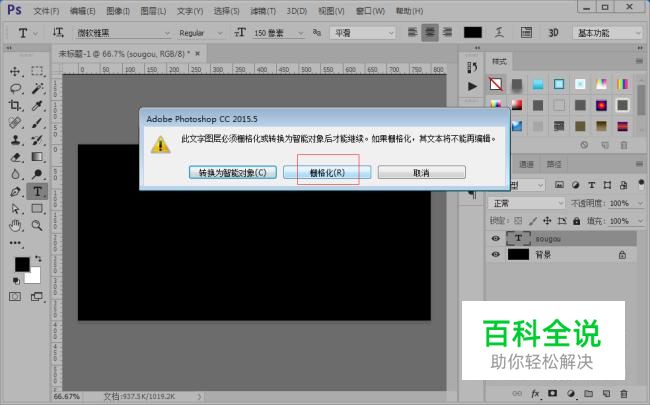
Task: Open the anti-aliasing method dropdown
Action: (363, 33)
